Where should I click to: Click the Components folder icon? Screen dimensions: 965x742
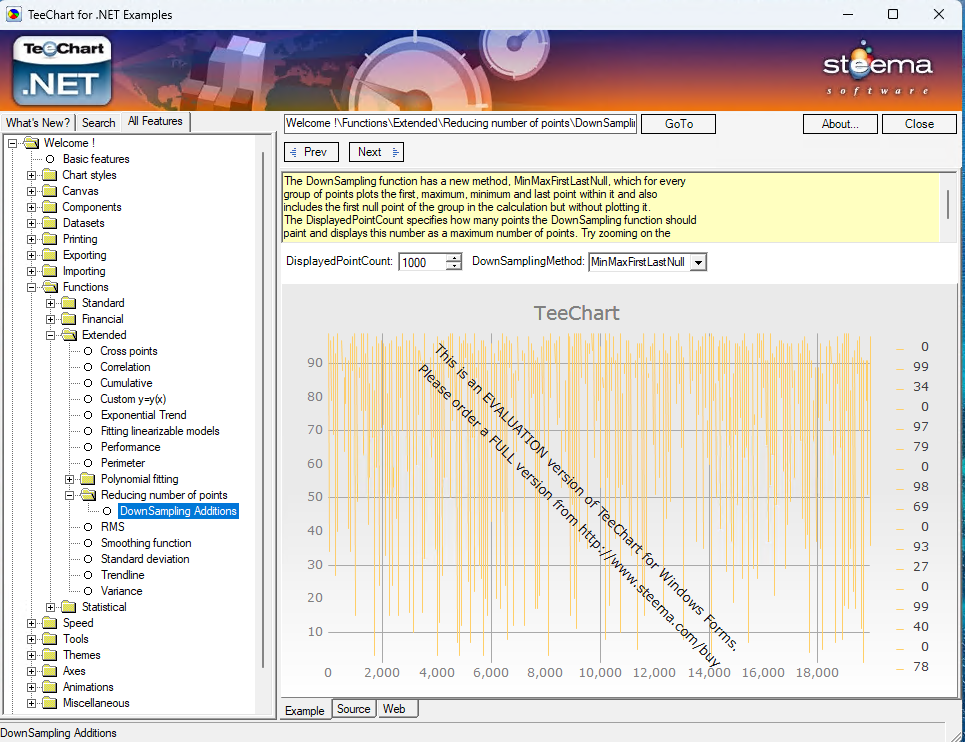point(50,207)
